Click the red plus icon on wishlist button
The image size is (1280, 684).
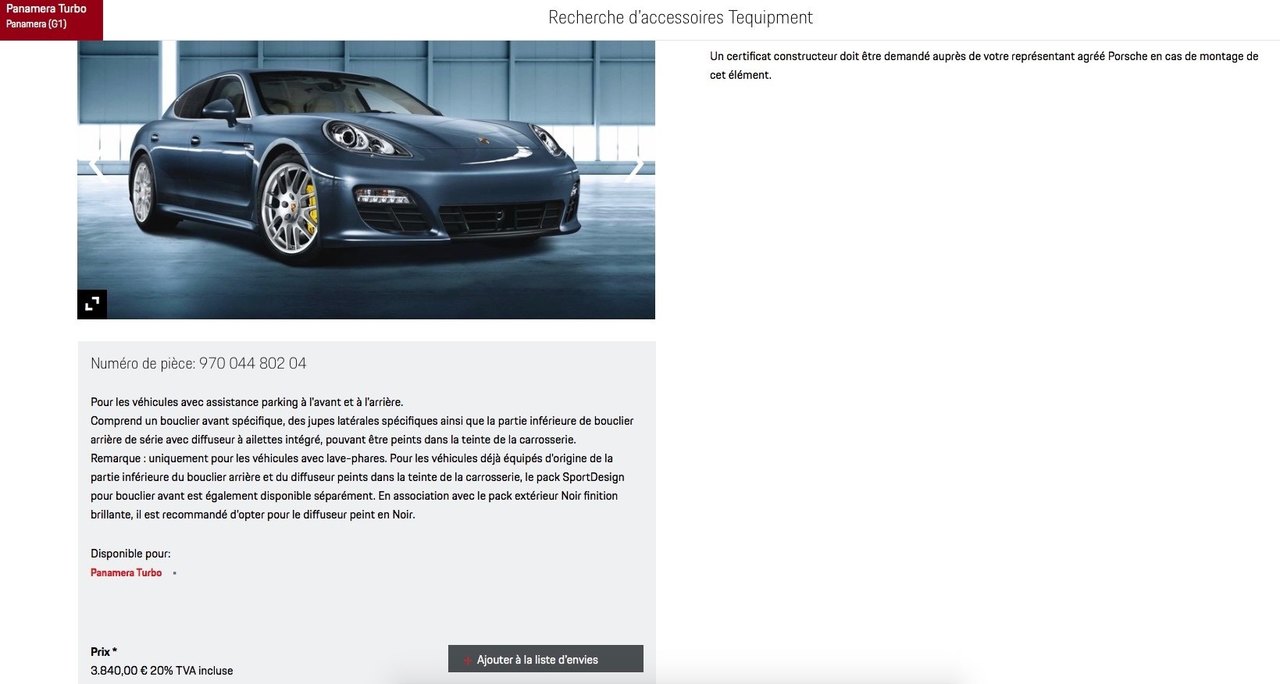point(467,660)
